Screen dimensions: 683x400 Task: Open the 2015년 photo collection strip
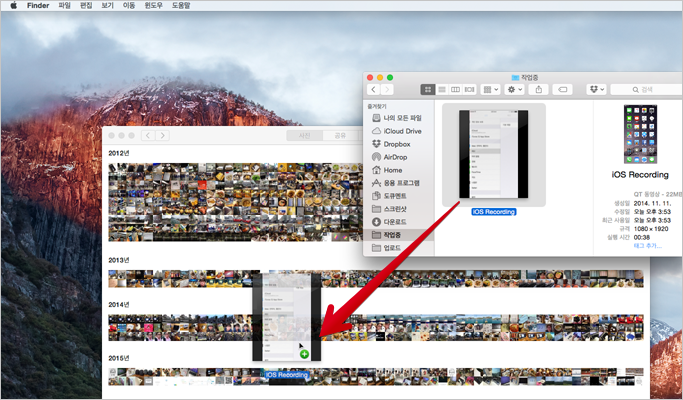[376, 376]
